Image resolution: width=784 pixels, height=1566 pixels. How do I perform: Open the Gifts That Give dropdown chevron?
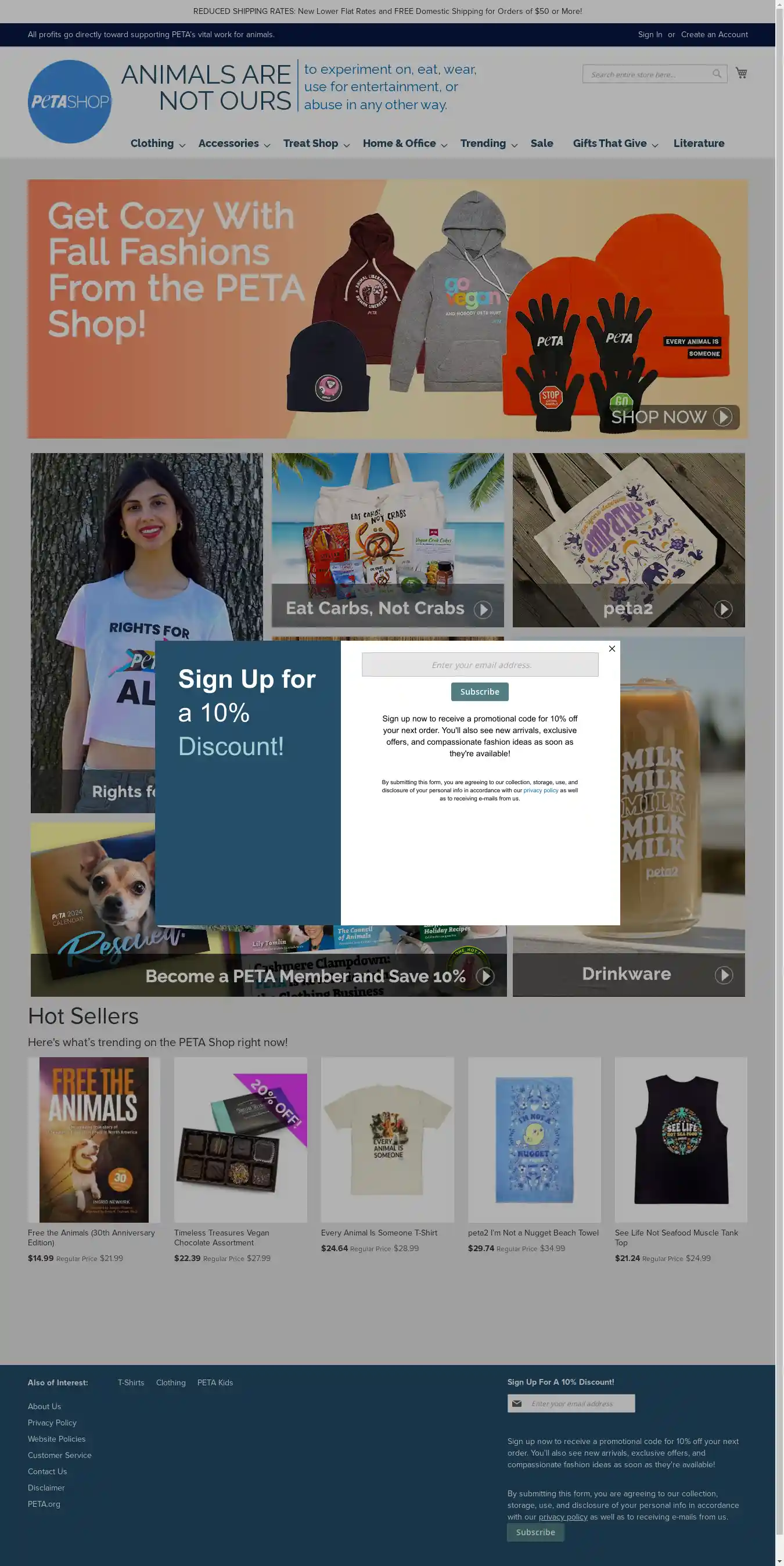click(x=654, y=145)
